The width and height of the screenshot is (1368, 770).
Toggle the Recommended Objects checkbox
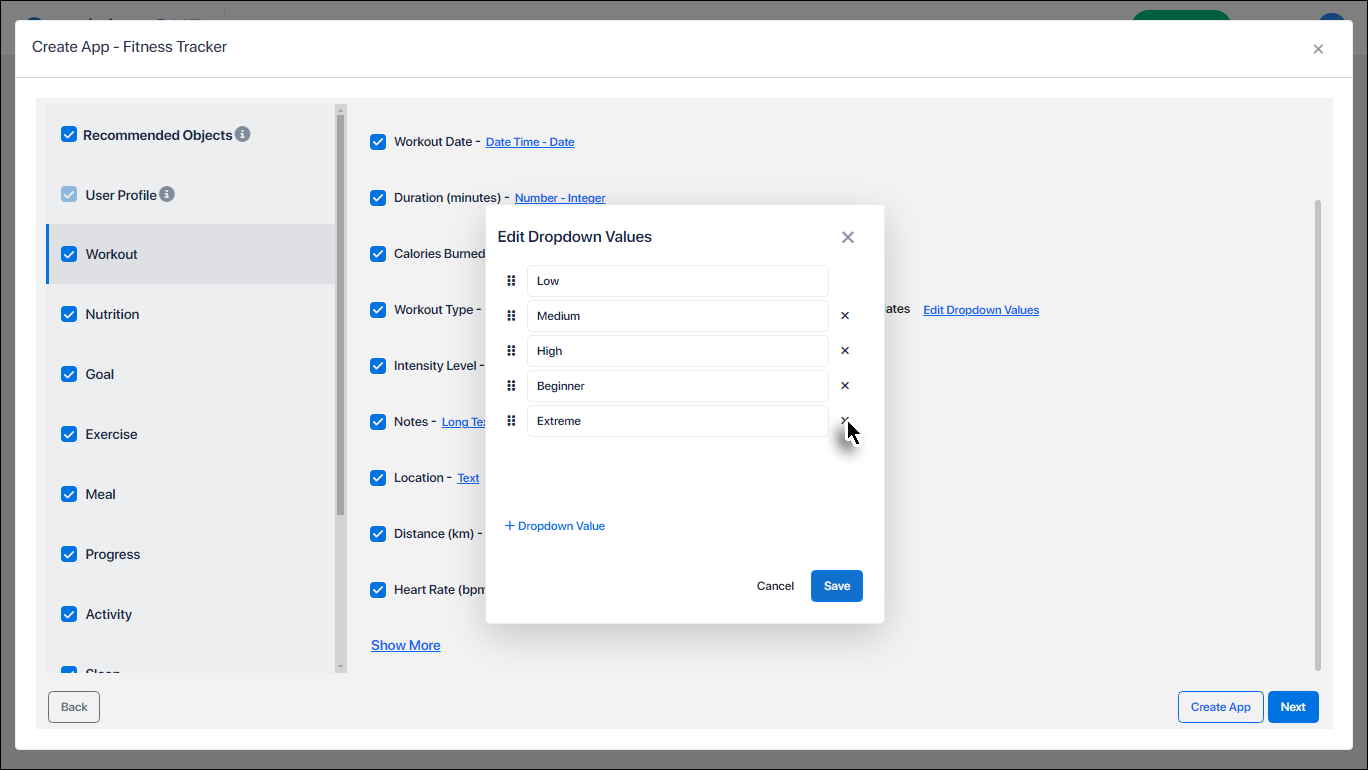coord(69,134)
